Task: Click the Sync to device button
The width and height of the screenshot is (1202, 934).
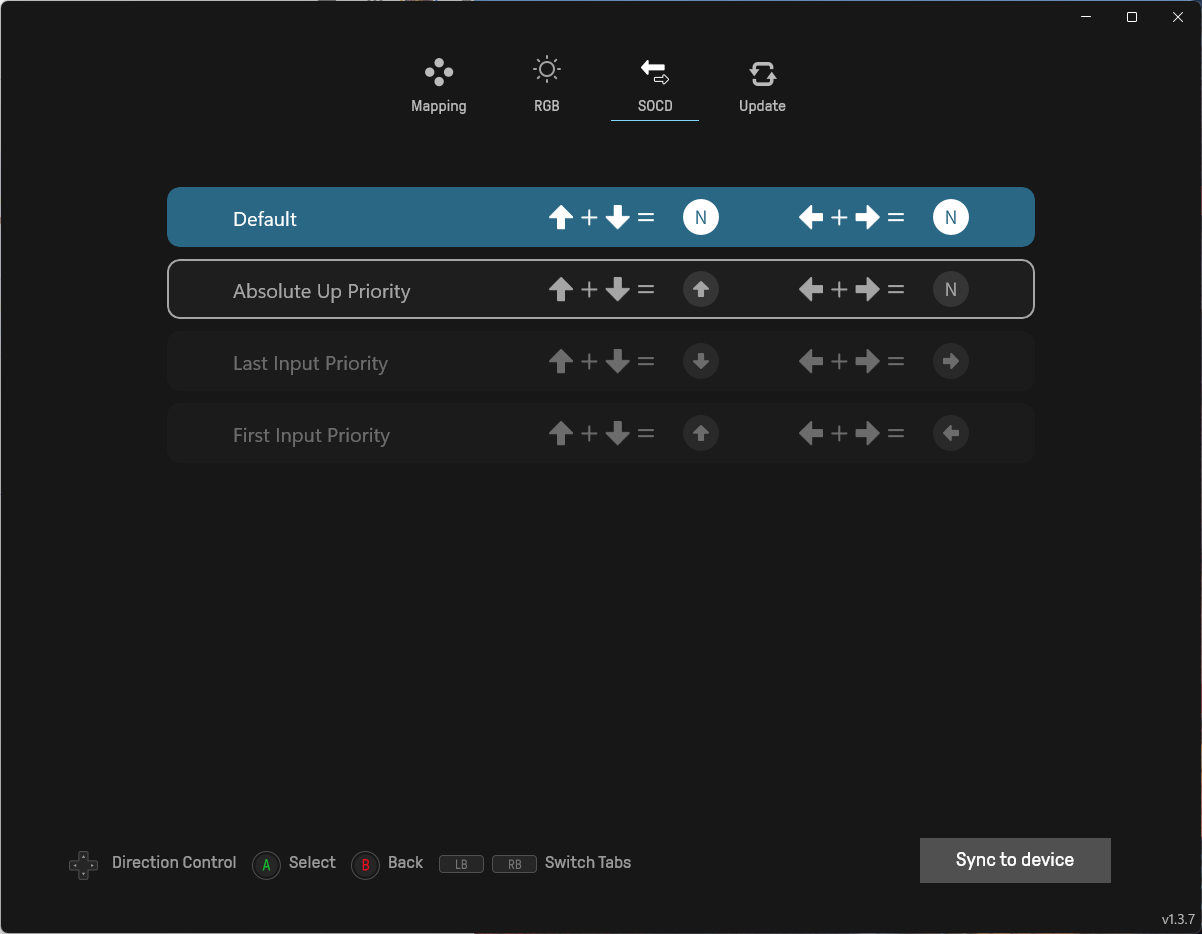Action: [1015, 860]
